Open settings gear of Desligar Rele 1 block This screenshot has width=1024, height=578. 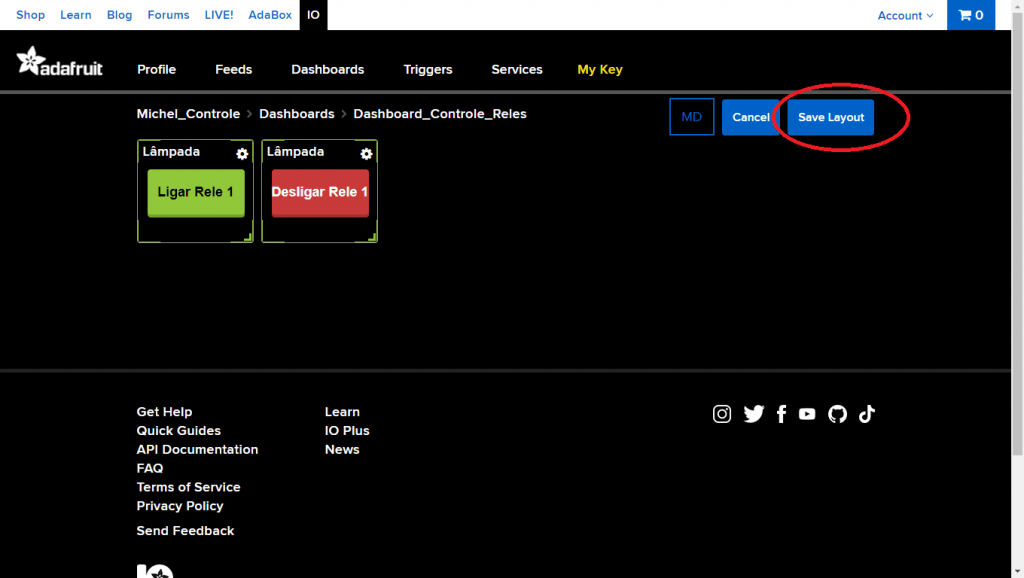pos(366,153)
